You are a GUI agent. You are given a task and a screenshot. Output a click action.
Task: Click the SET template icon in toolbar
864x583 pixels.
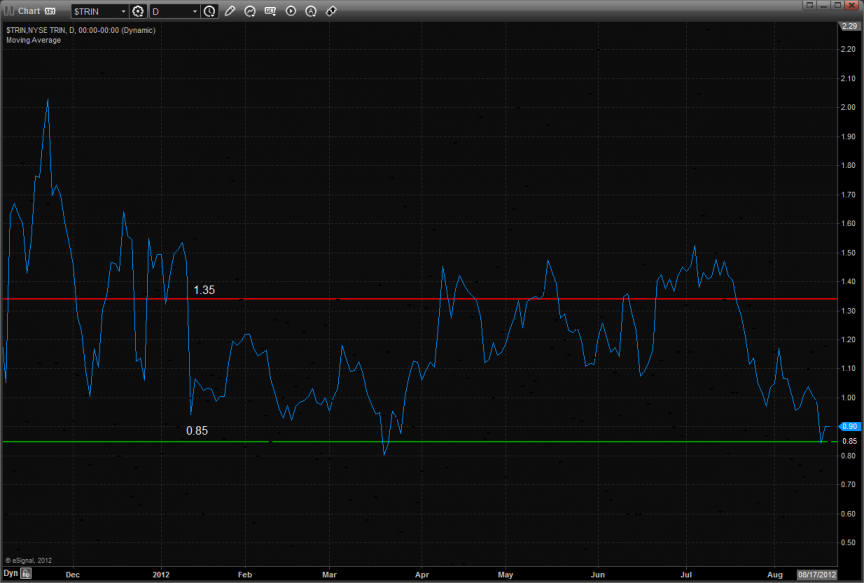pos(271,11)
